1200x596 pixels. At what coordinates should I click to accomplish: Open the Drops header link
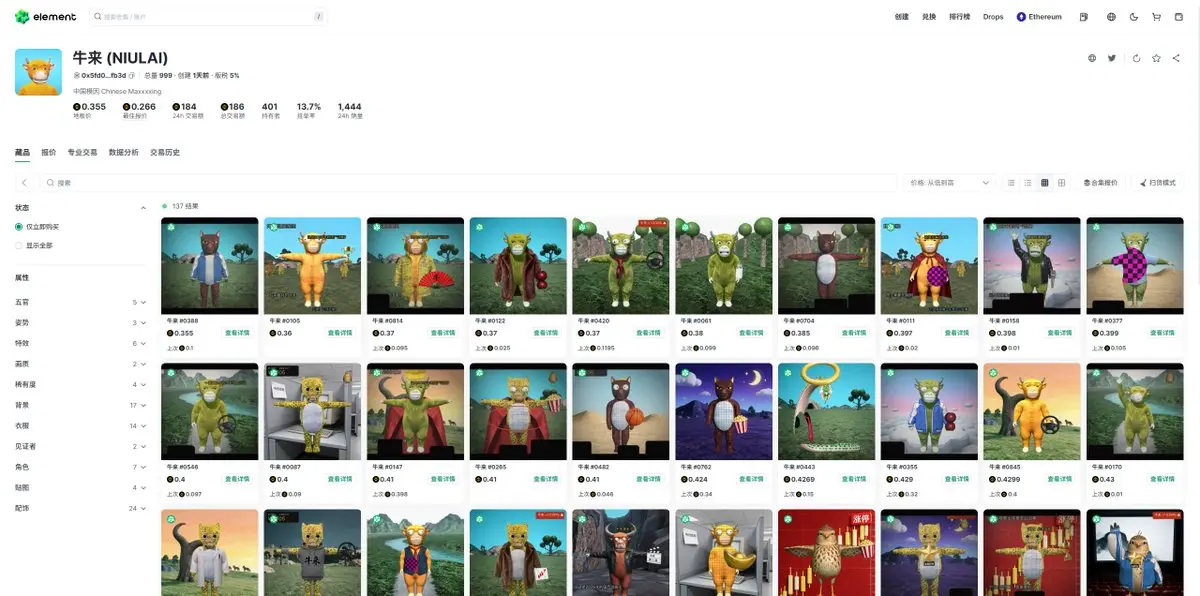993,17
